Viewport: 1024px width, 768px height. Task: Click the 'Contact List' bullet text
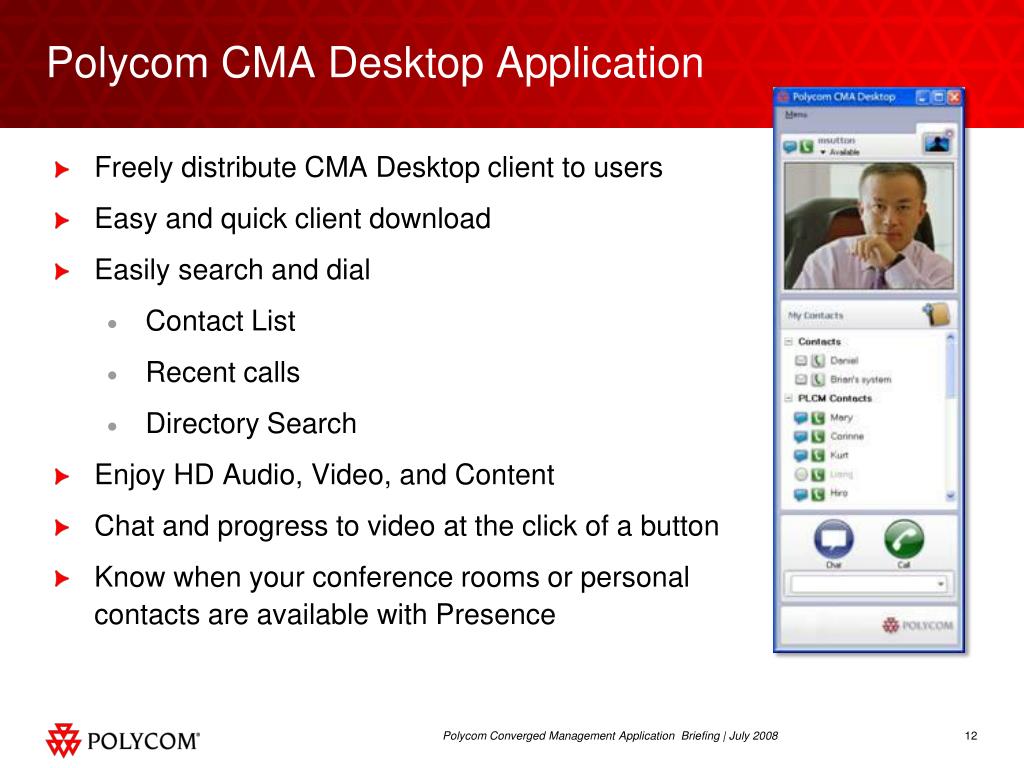[221, 321]
